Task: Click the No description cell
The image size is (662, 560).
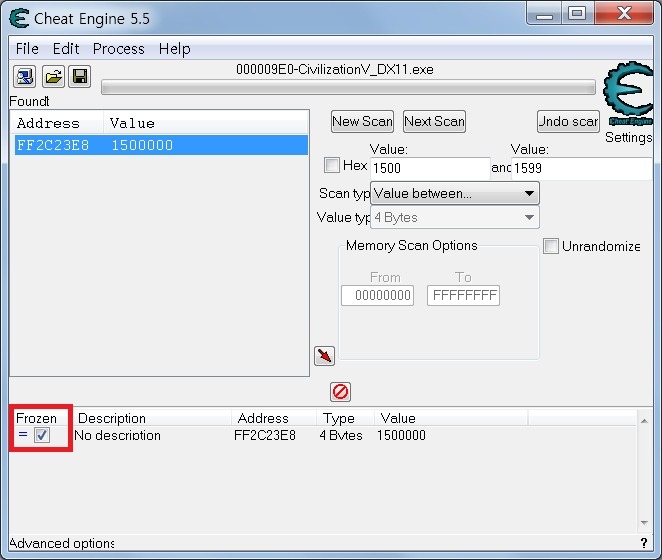Action: pos(117,435)
